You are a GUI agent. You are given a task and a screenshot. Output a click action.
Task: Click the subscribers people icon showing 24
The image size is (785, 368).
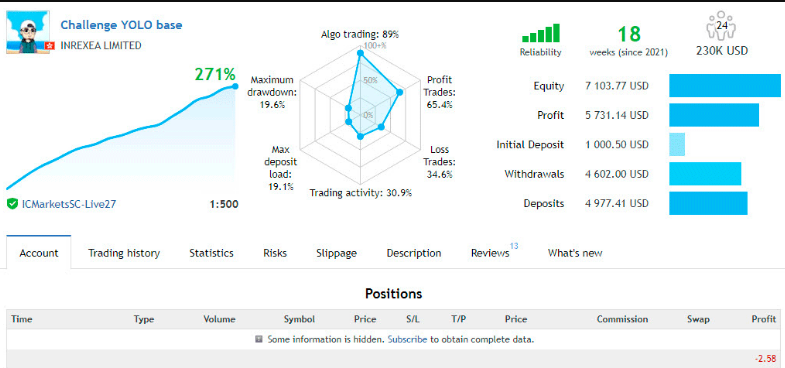point(722,26)
